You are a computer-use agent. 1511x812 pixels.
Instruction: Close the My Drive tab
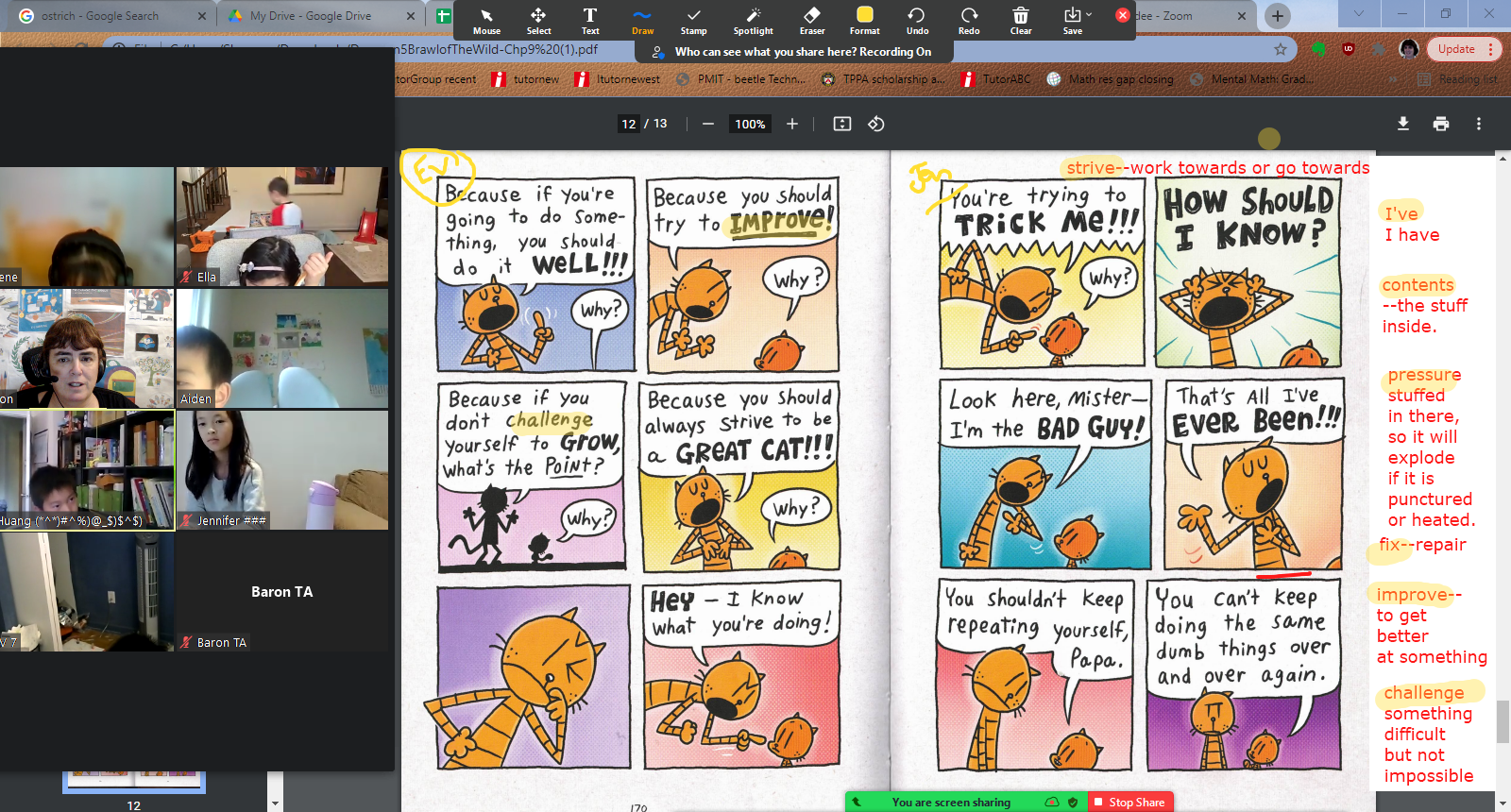411,16
